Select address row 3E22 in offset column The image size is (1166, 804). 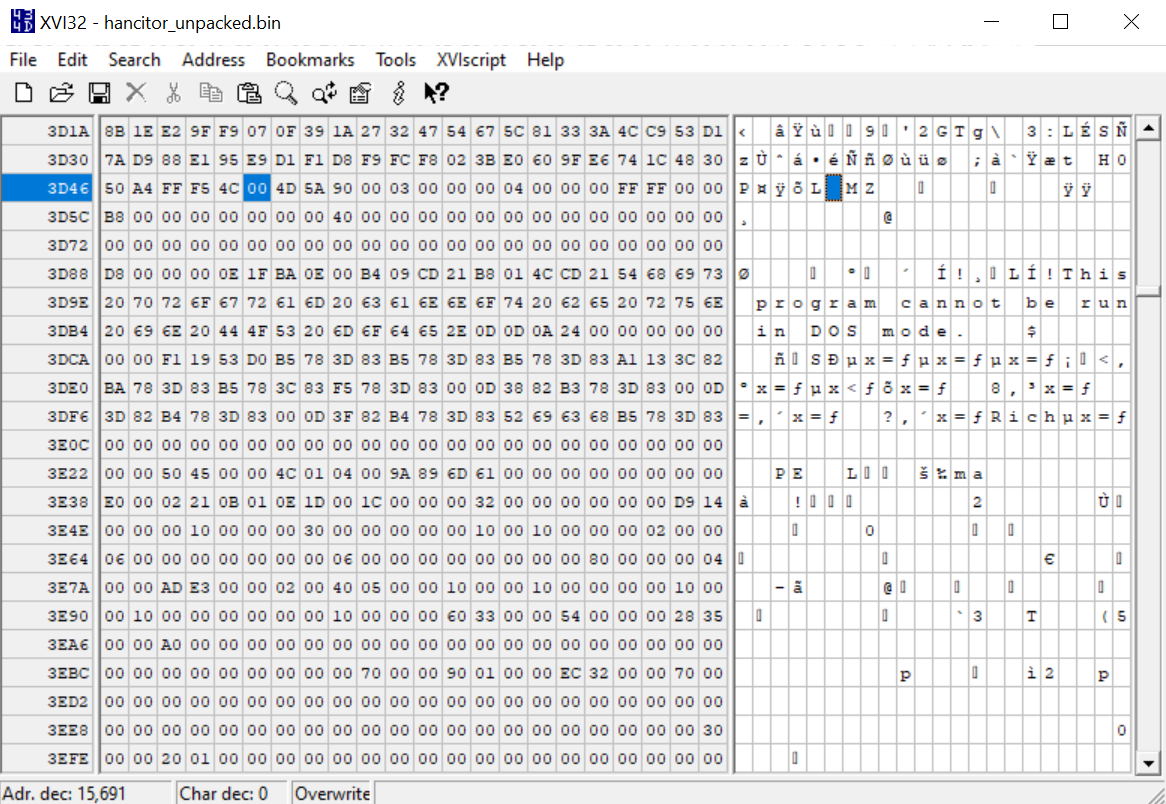[x=50, y=473]
